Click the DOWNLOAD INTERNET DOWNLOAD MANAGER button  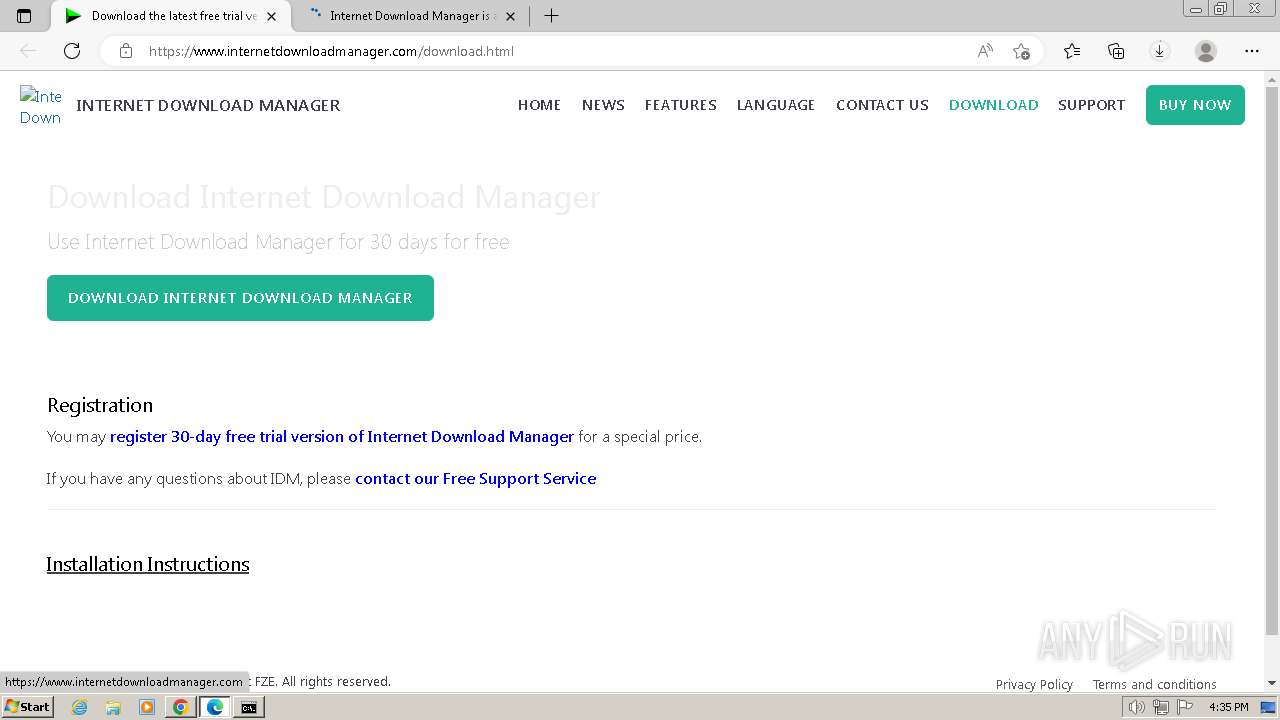(240, 298)
